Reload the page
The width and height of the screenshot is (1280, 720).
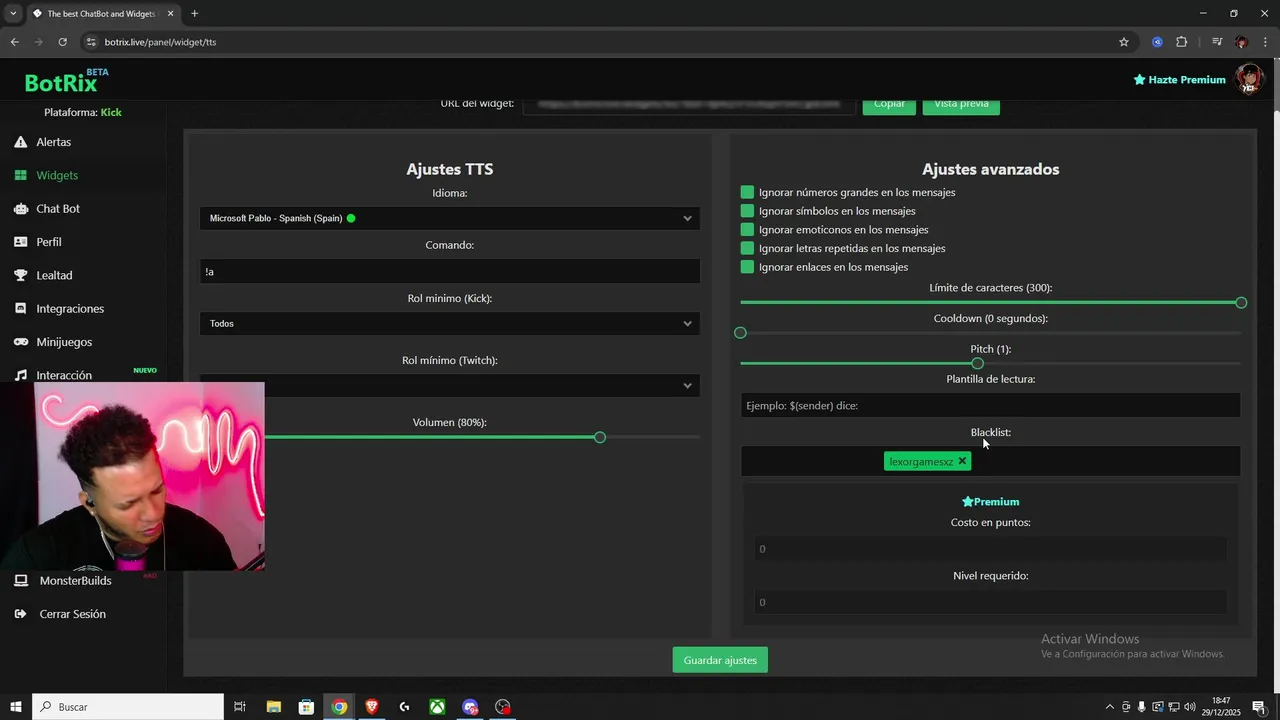62,42
